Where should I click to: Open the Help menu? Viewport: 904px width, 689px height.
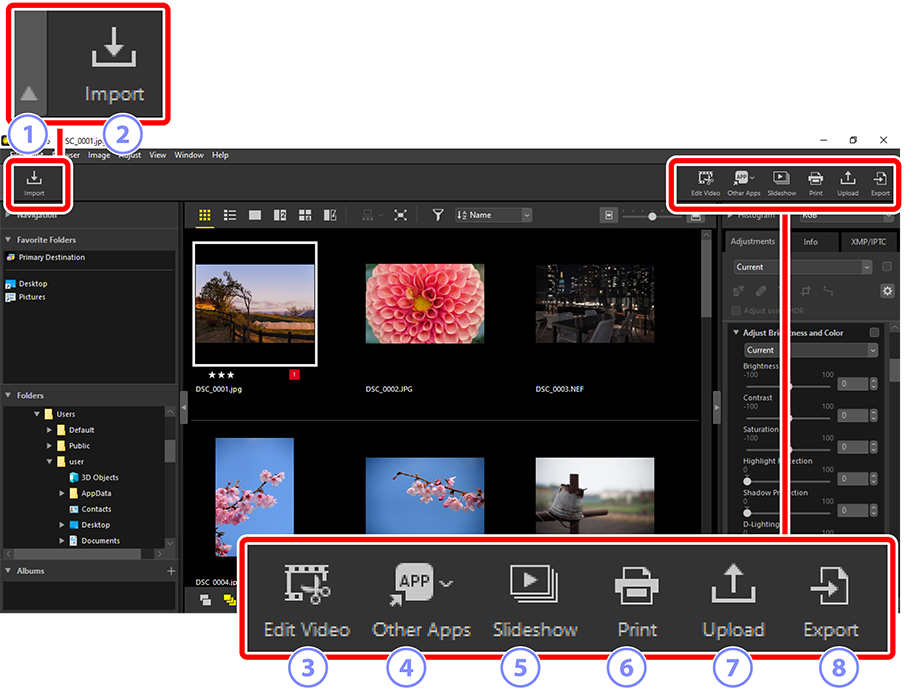(x=220, y=155)
